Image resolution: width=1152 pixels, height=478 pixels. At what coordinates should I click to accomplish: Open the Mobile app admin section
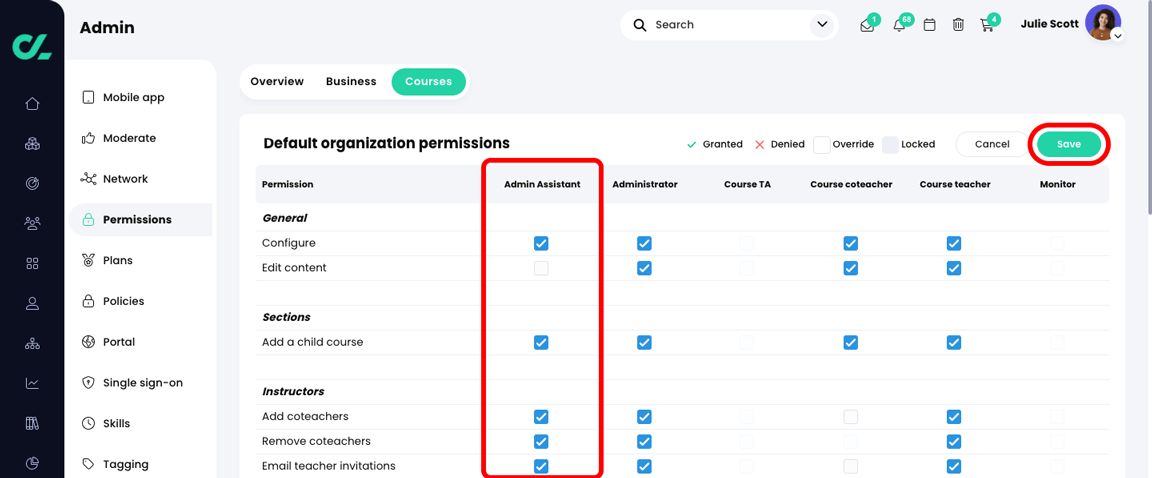pos(133,98)
